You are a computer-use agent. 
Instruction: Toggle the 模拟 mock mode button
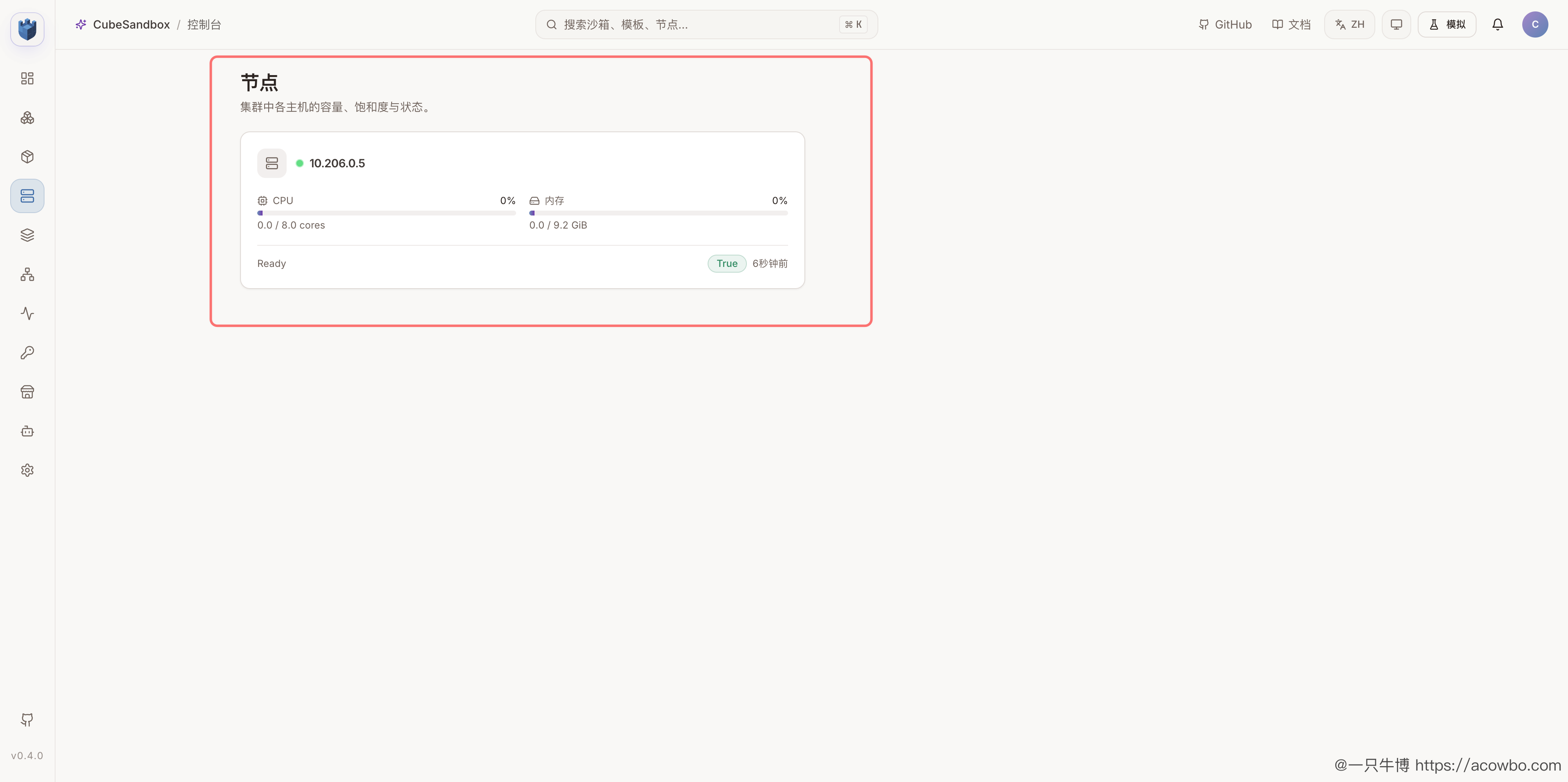pyautogui.click(x=1447, y=24)
